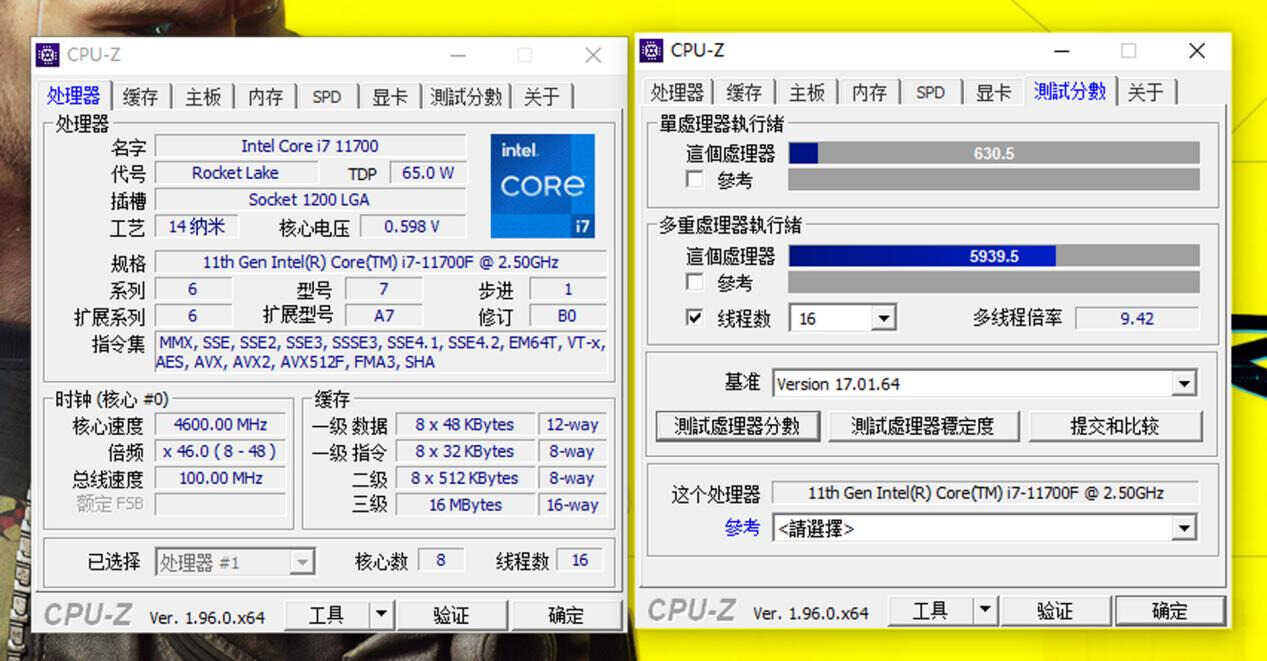Click bus speed value 100.00 MHz
Screen dimensions: 1267x661
[219, 478]
